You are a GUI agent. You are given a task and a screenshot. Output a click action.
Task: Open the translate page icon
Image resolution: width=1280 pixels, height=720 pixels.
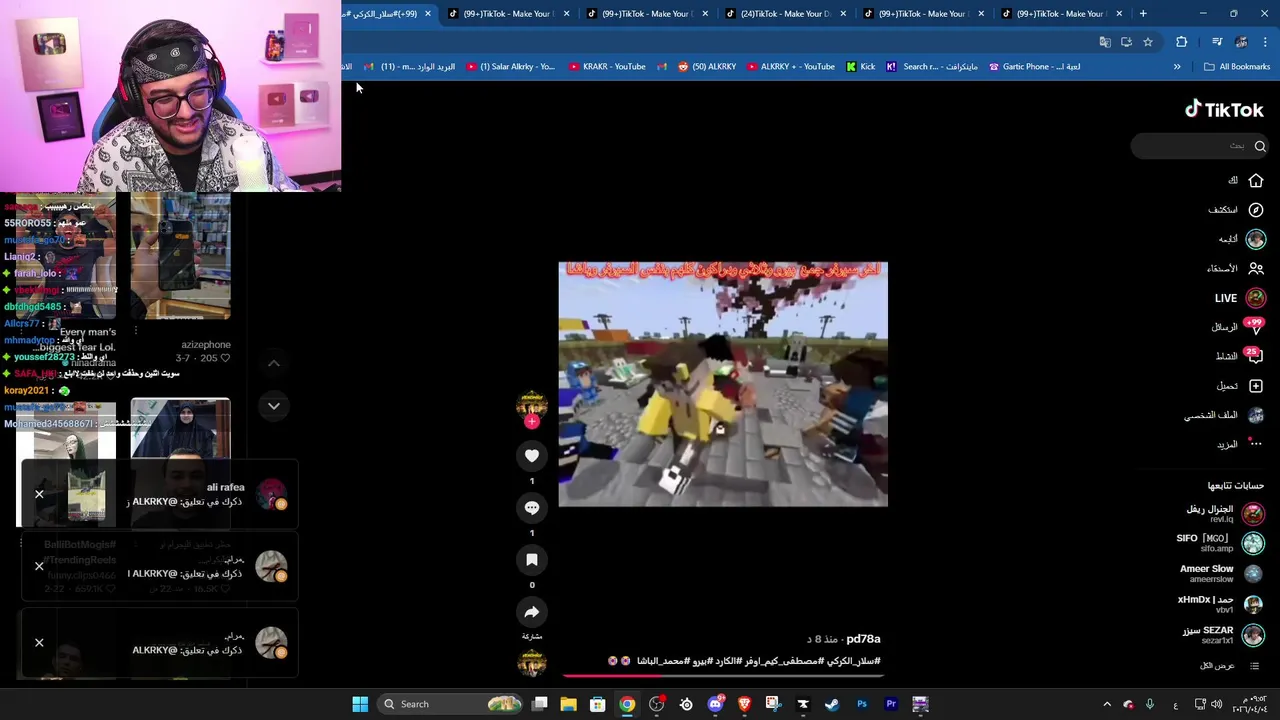[1105, 42]
